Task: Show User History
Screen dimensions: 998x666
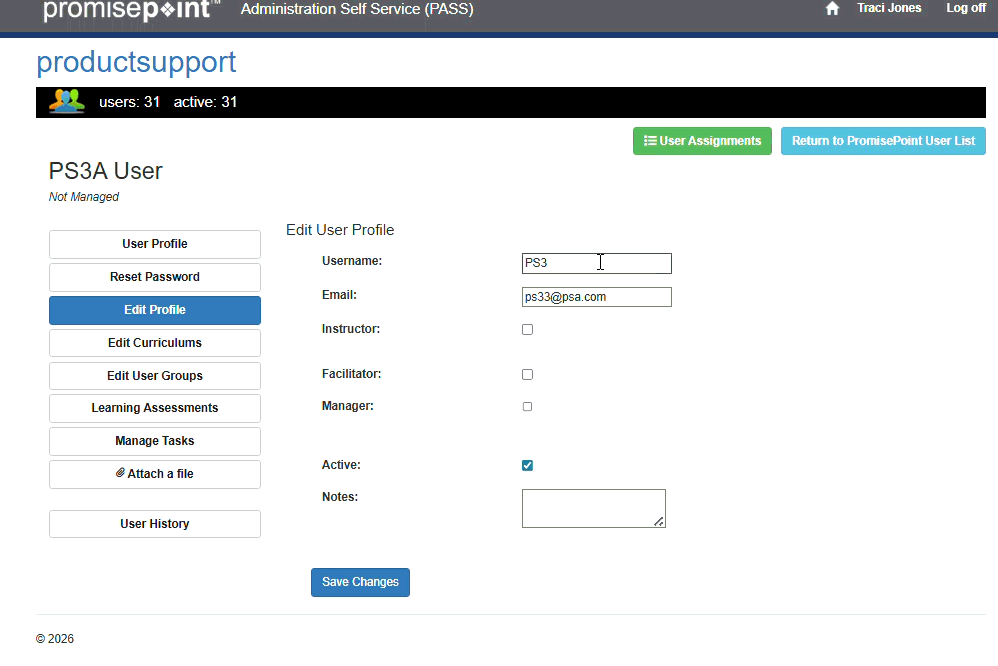Action: (x=155, y=524)
